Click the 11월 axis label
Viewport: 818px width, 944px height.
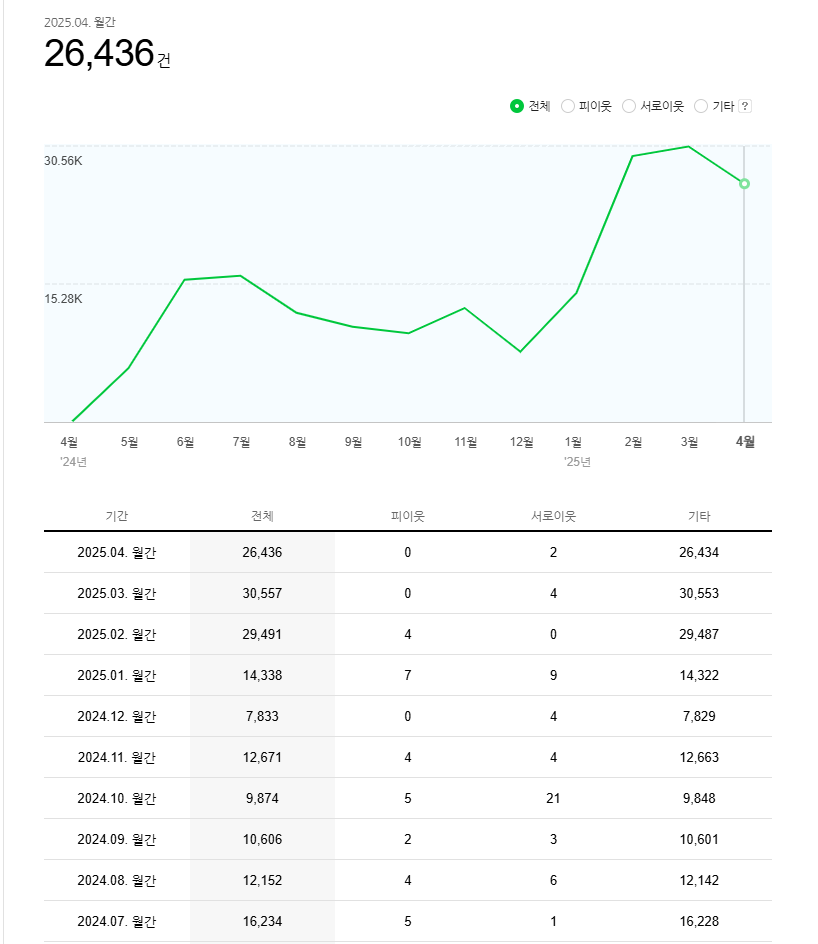pos(465,442)
